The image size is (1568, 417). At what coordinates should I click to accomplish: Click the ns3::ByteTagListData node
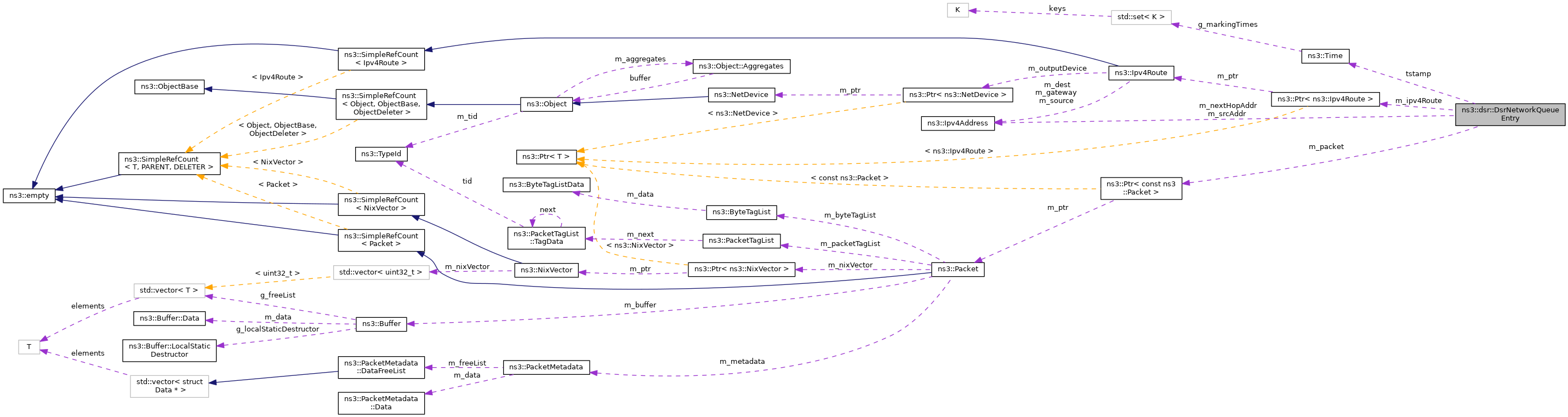pyautogui.click(x=546, y=185)
